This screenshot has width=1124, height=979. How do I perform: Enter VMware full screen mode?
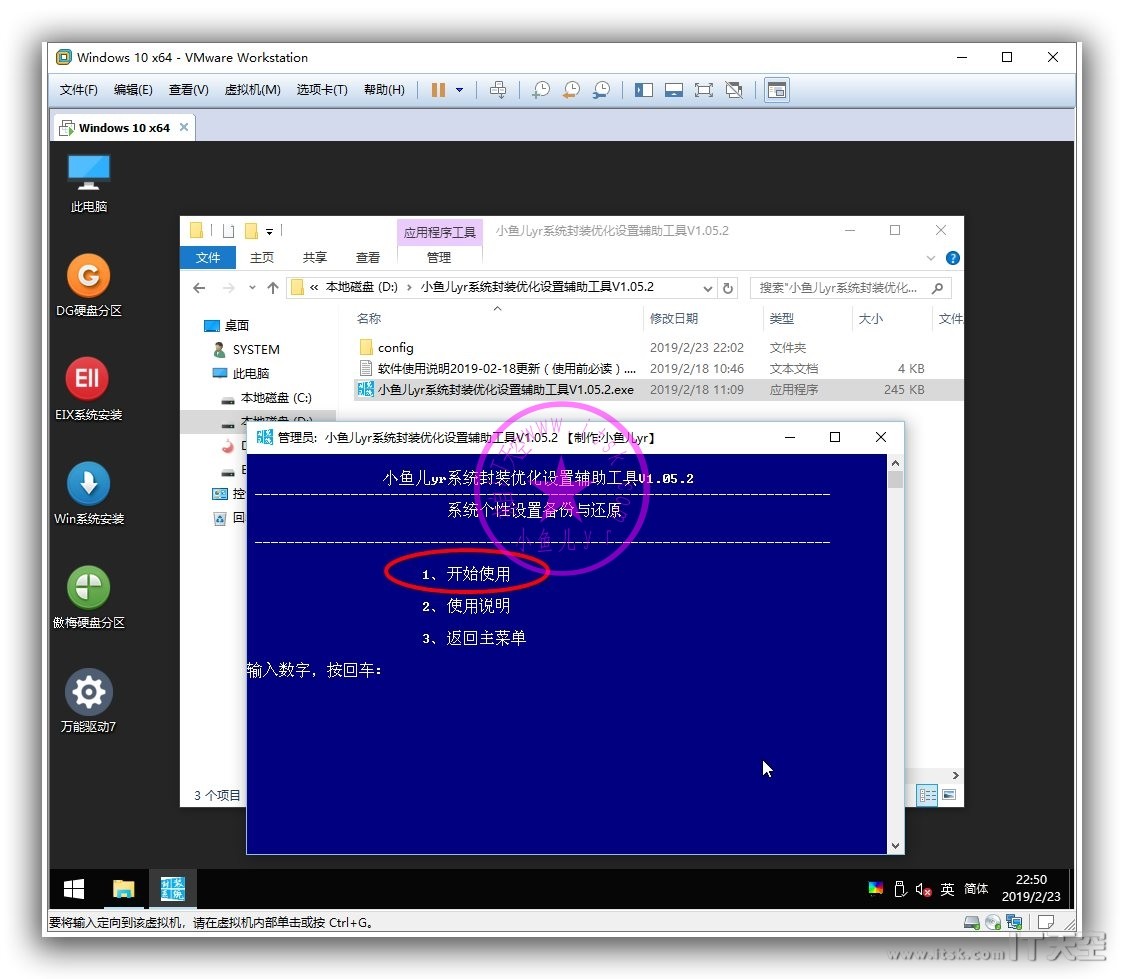click(704, 90)
